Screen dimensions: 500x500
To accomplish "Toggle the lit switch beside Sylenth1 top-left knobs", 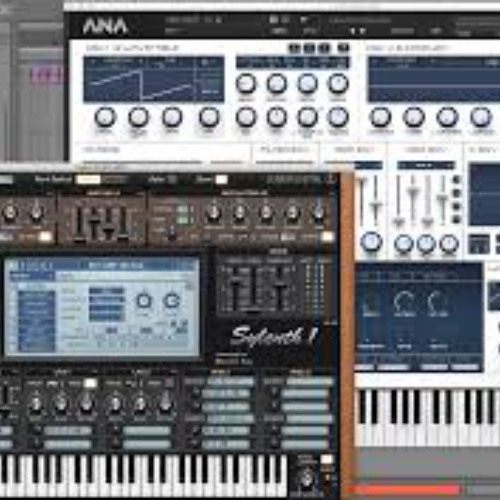I will 46,237.
